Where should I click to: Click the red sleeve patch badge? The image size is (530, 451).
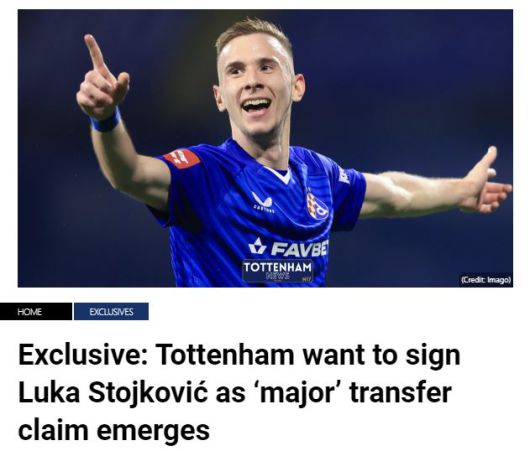click(182, 159)
